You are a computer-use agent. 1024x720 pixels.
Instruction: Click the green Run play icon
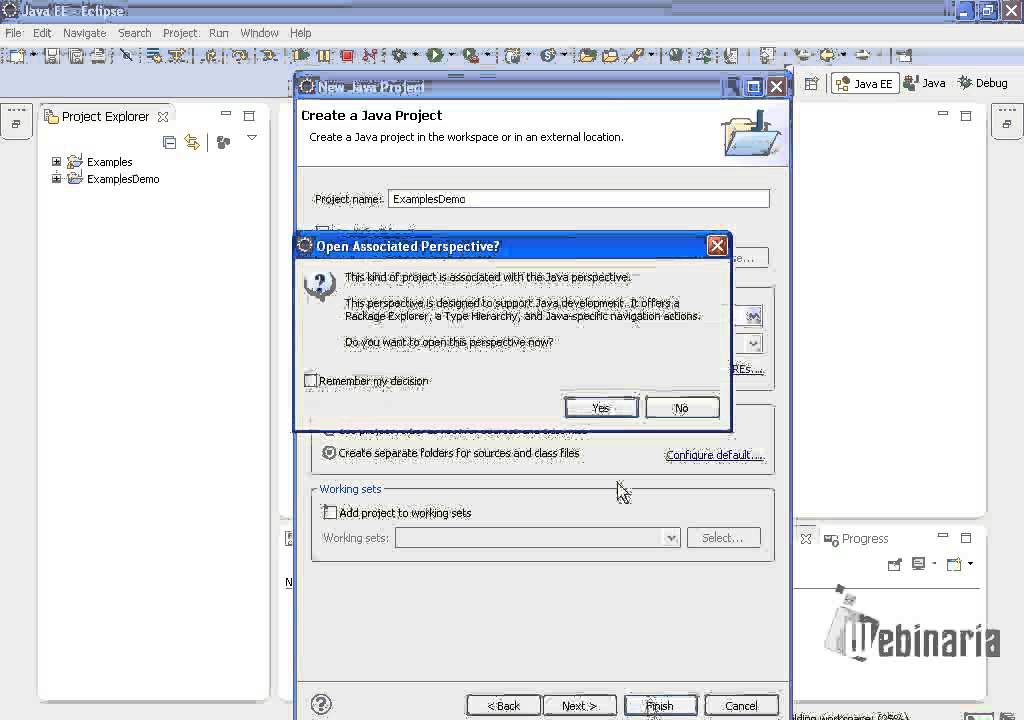pyautogui.click(x=434, y=56)
